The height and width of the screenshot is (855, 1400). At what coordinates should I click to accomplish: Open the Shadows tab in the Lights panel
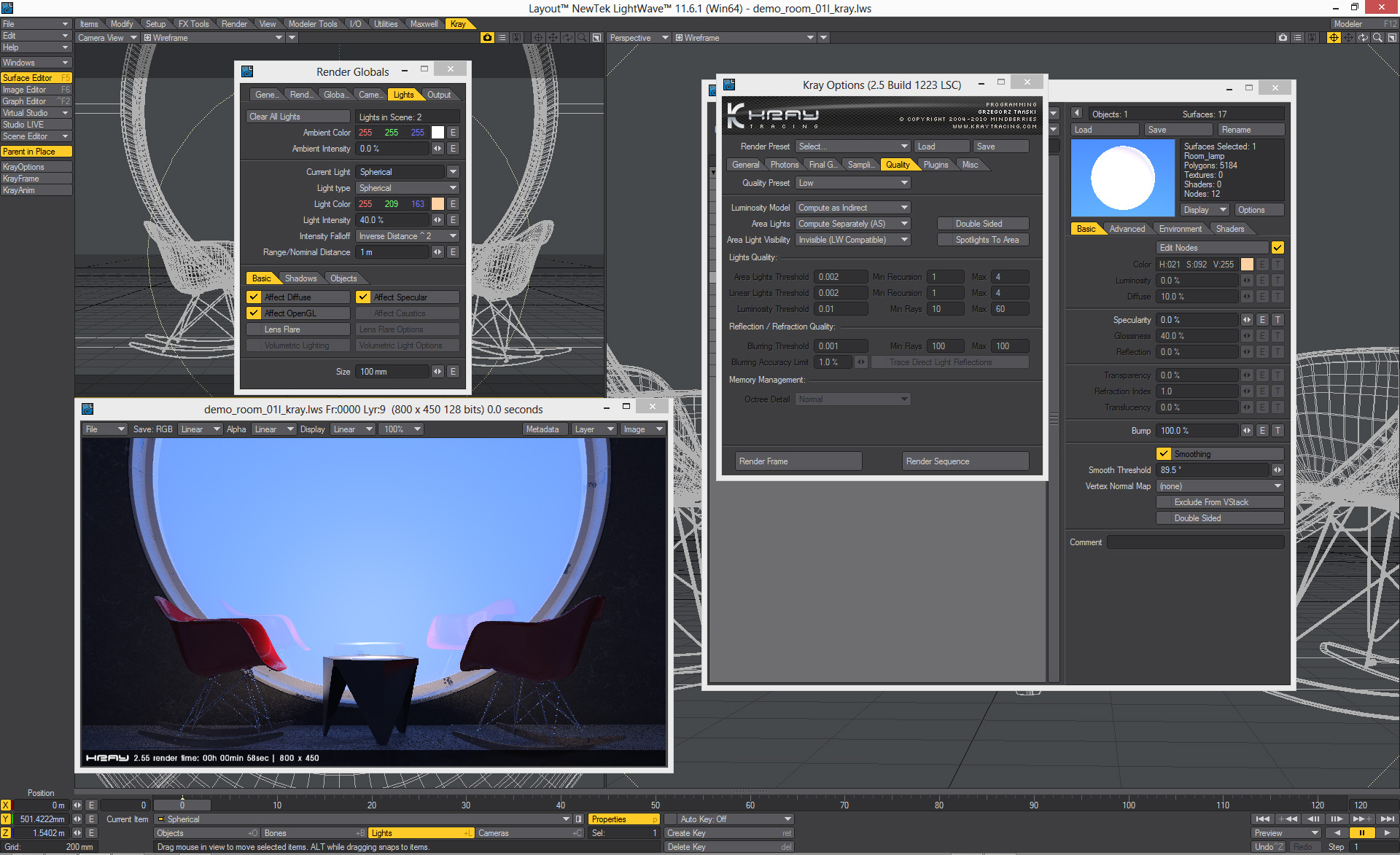pos(300,278)
